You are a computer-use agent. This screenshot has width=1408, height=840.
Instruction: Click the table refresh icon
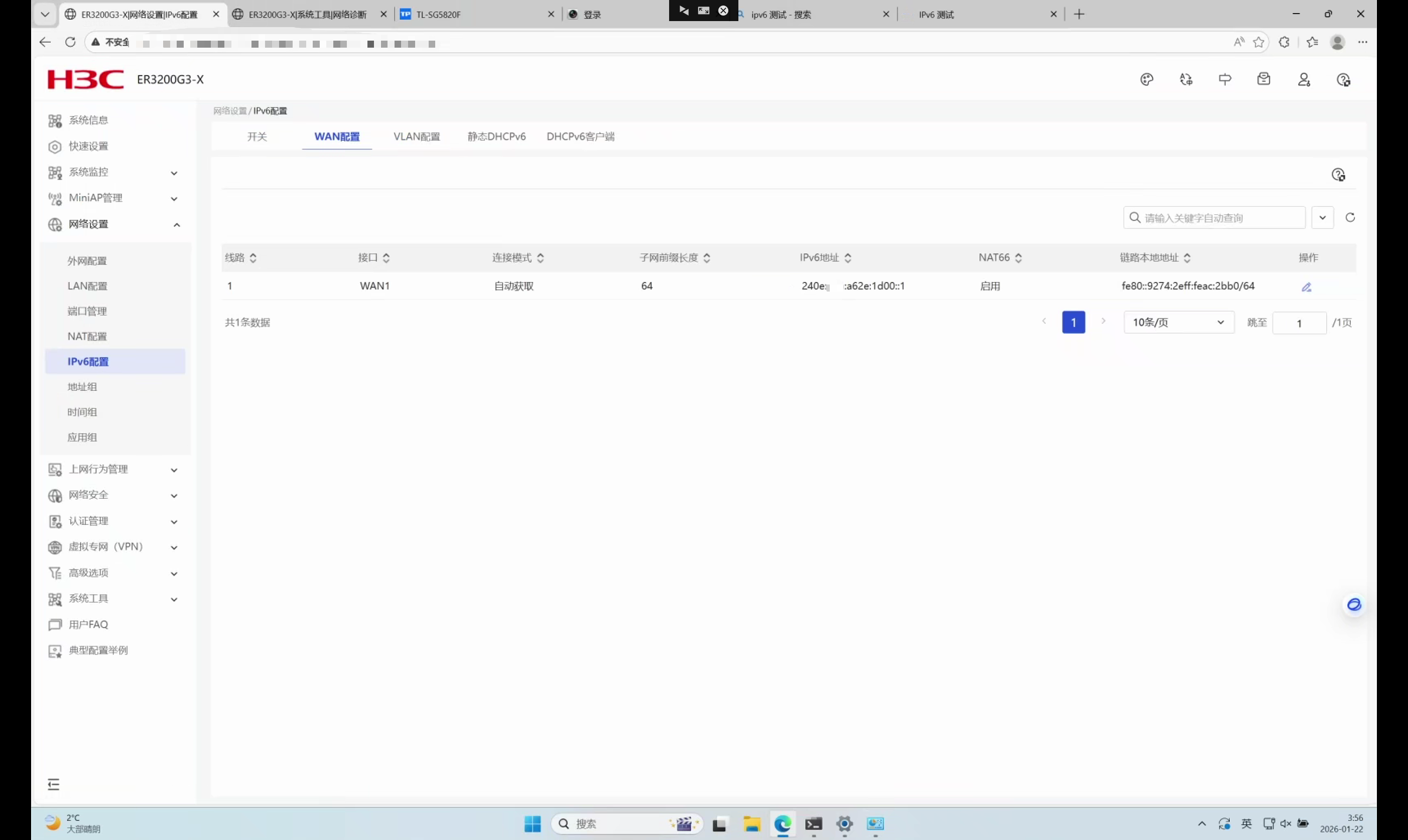coord(1350,217)
